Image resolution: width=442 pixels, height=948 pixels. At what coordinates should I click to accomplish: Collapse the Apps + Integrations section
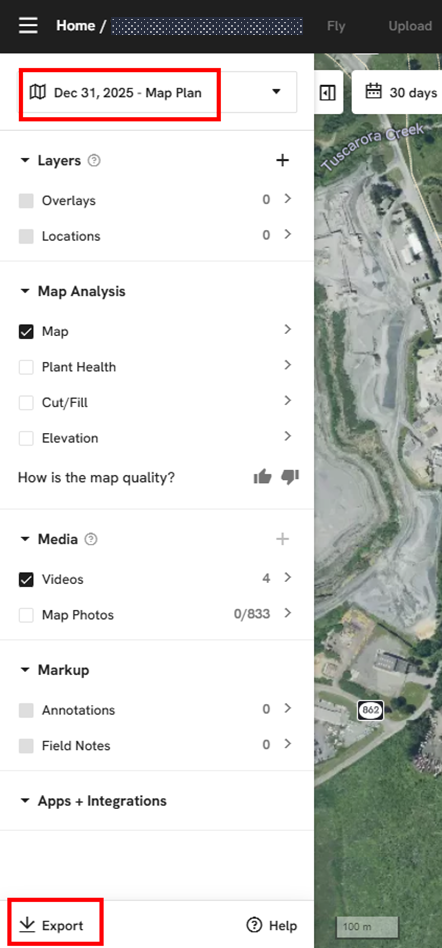(25, 801)
